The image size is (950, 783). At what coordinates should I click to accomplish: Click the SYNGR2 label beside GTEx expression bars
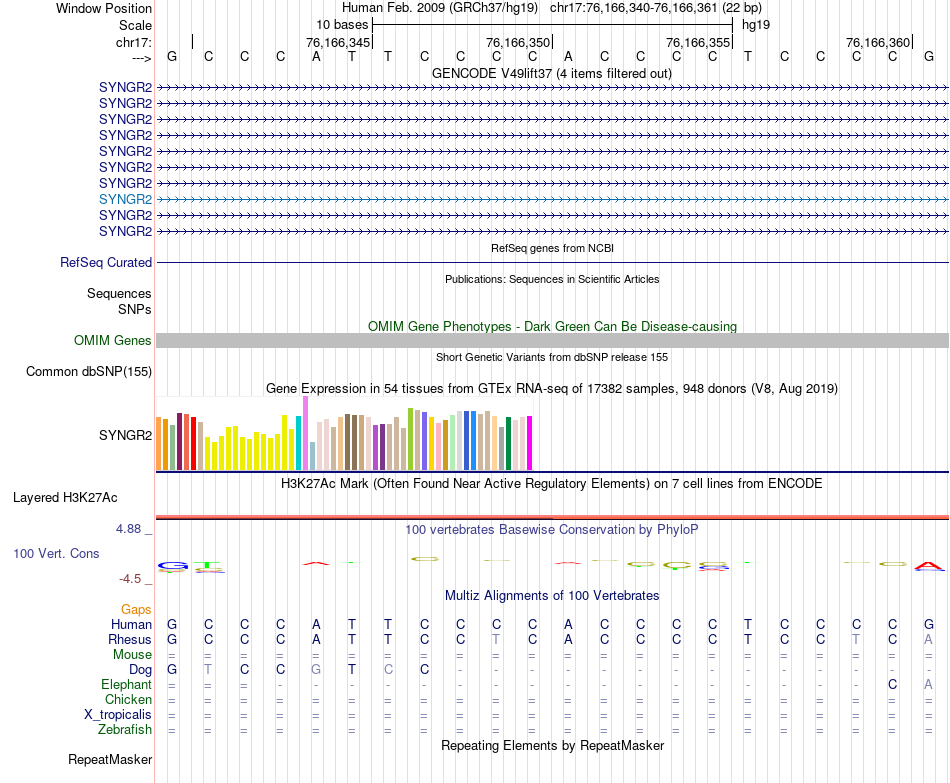125,435
